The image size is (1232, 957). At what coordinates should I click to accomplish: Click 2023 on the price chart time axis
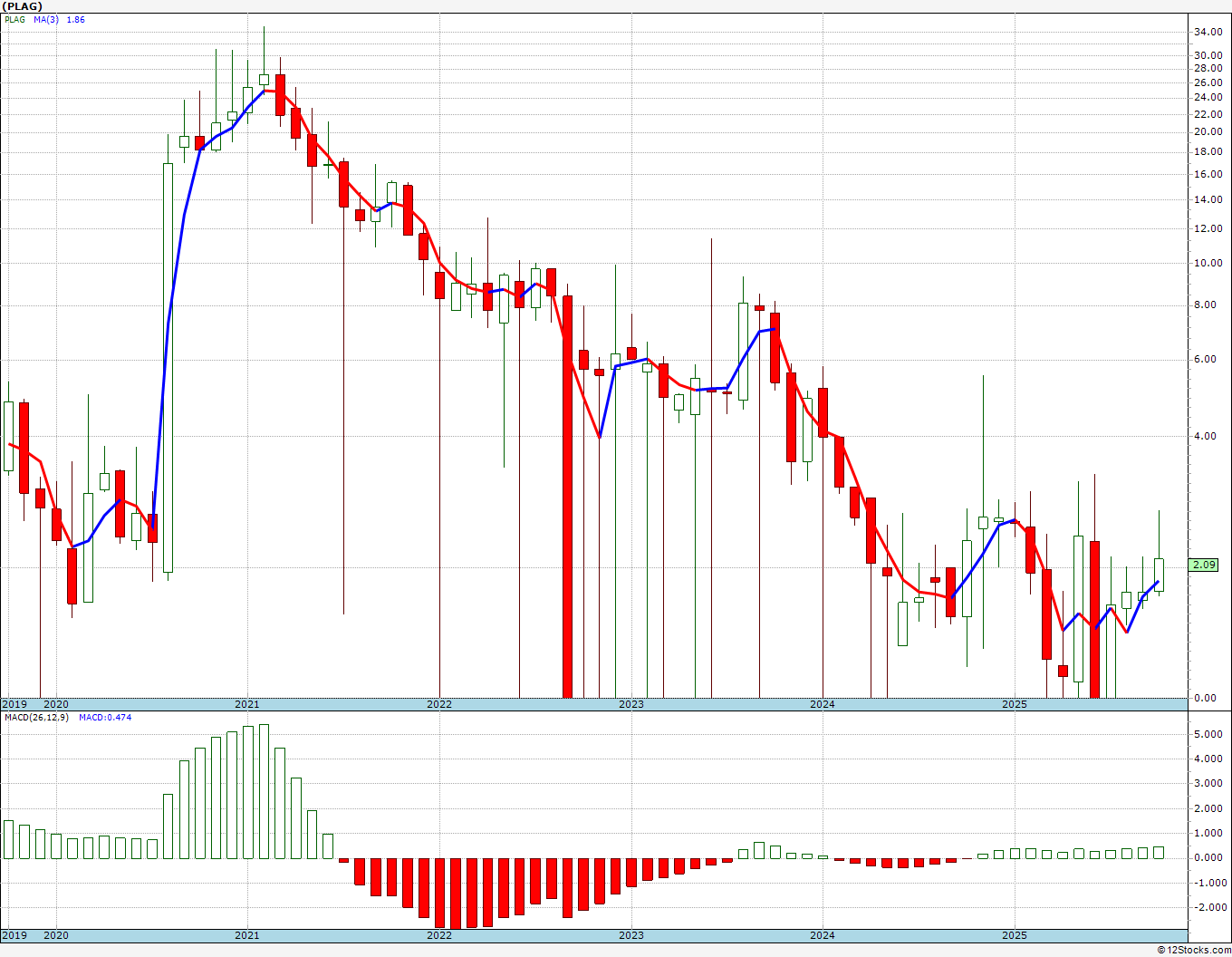[x=631, y=704]
